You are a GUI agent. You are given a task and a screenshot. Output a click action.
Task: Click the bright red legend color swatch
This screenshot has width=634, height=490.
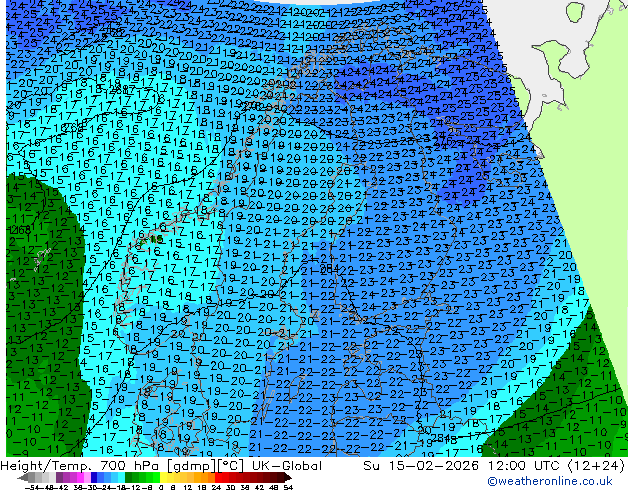pyautogui.click(x=219, y=478)
